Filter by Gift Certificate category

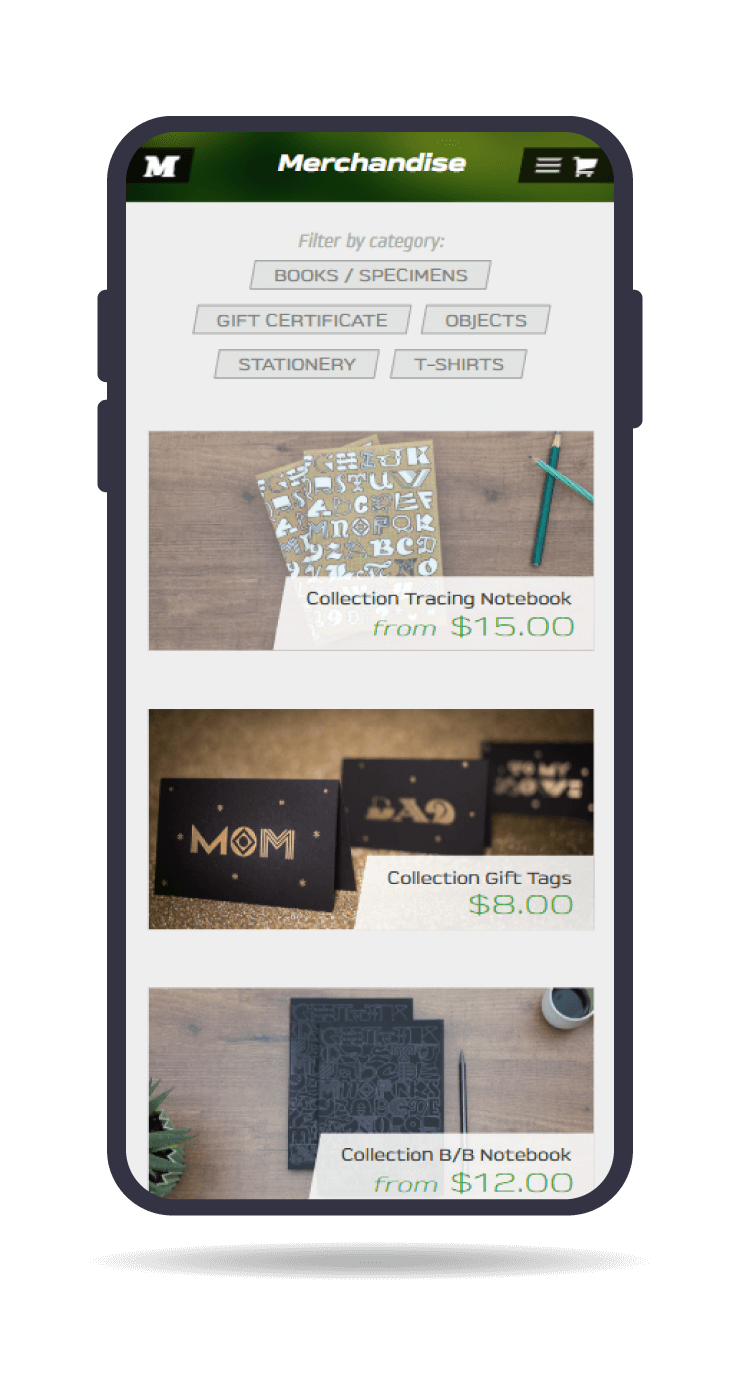(302, 320)
